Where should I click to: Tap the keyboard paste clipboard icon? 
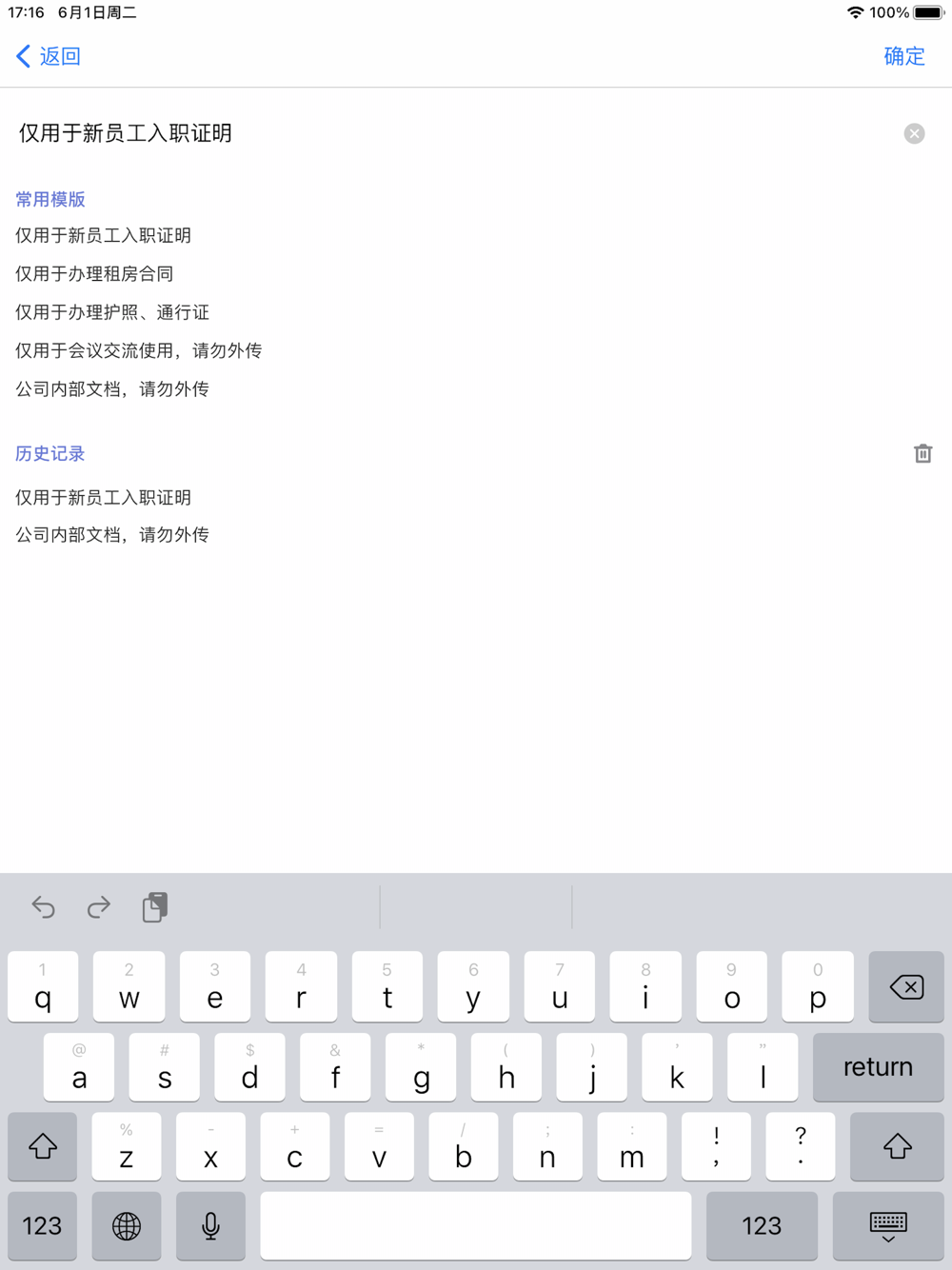coord(154,907)
